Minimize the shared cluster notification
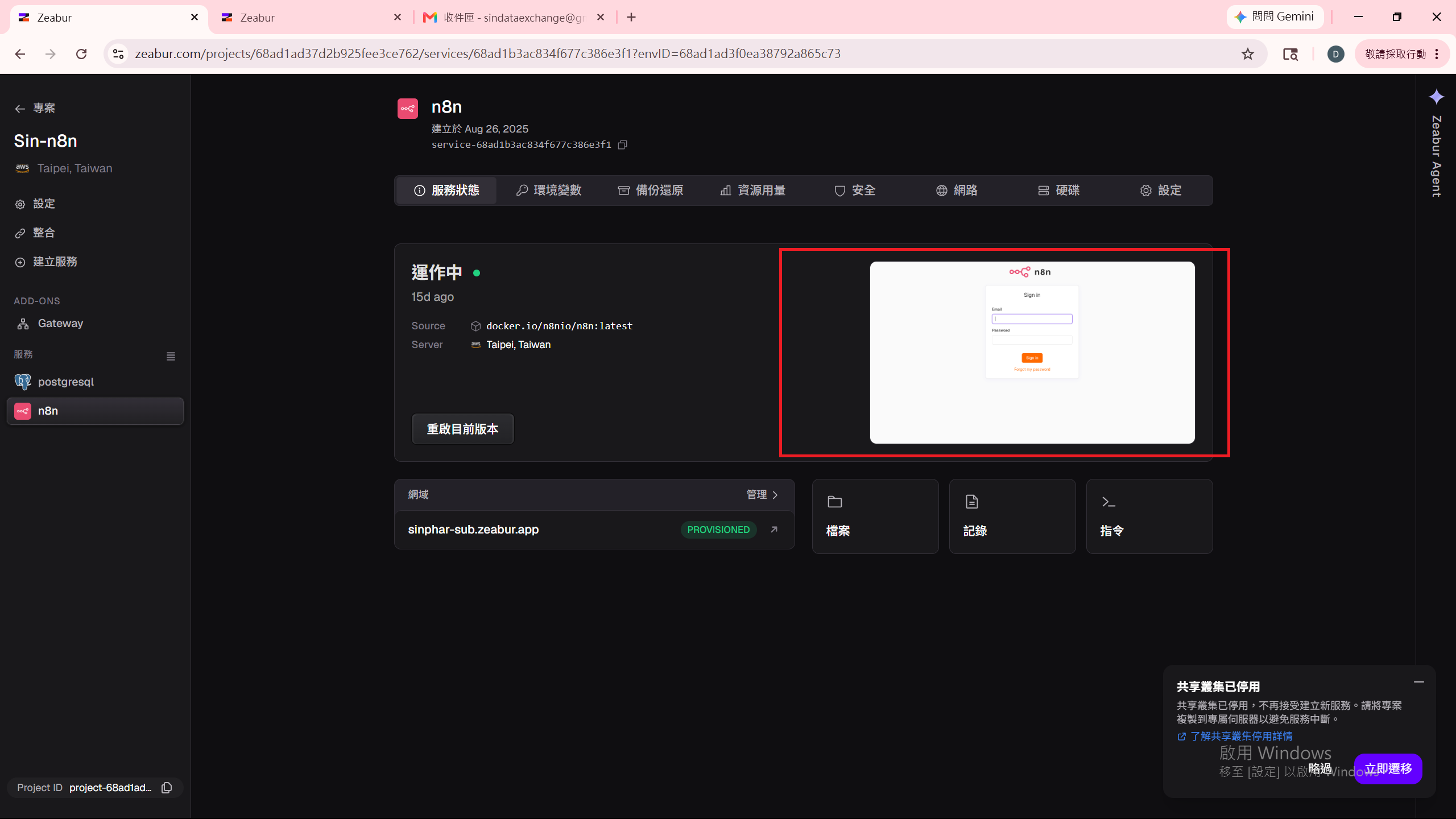1456x819 pixels. pyautogui.click(x=1419, y=682)
